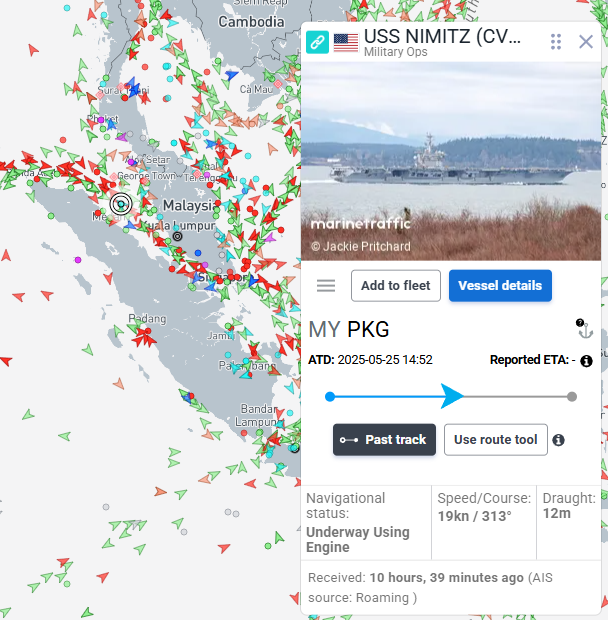The width and height of the screenshot is (608, 620).
Task: Use route tool for this vessel
Action: (x=496, y=440)
